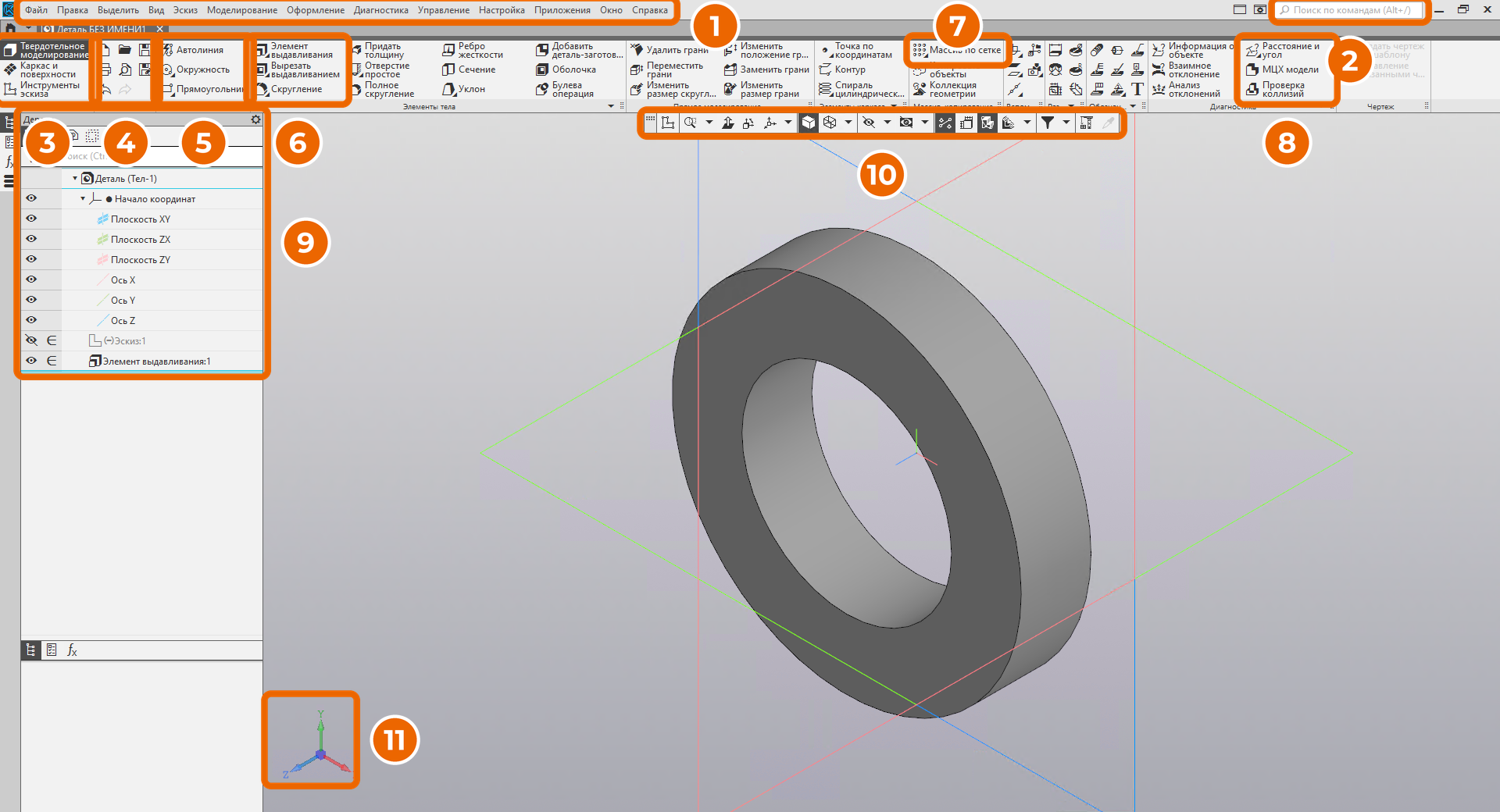The image size is (1500, 812).
Task: Open the МЦХ модели tool
Action: click(1283, 69)
